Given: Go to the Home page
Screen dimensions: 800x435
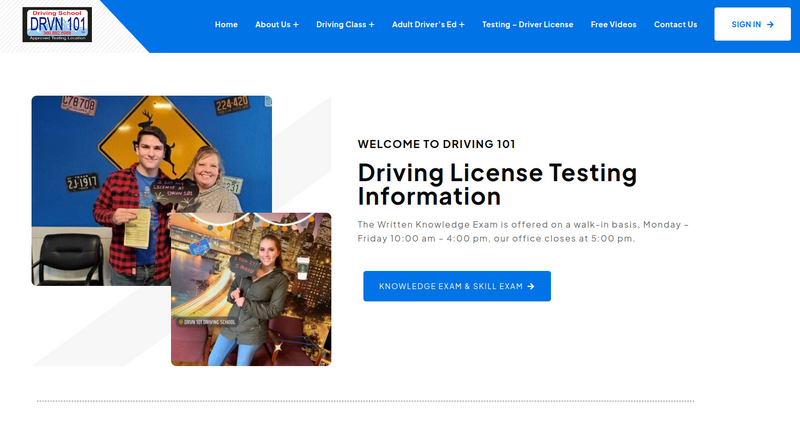Looking at the screenshot, I should pyautogui.click(x=226, y=24).
